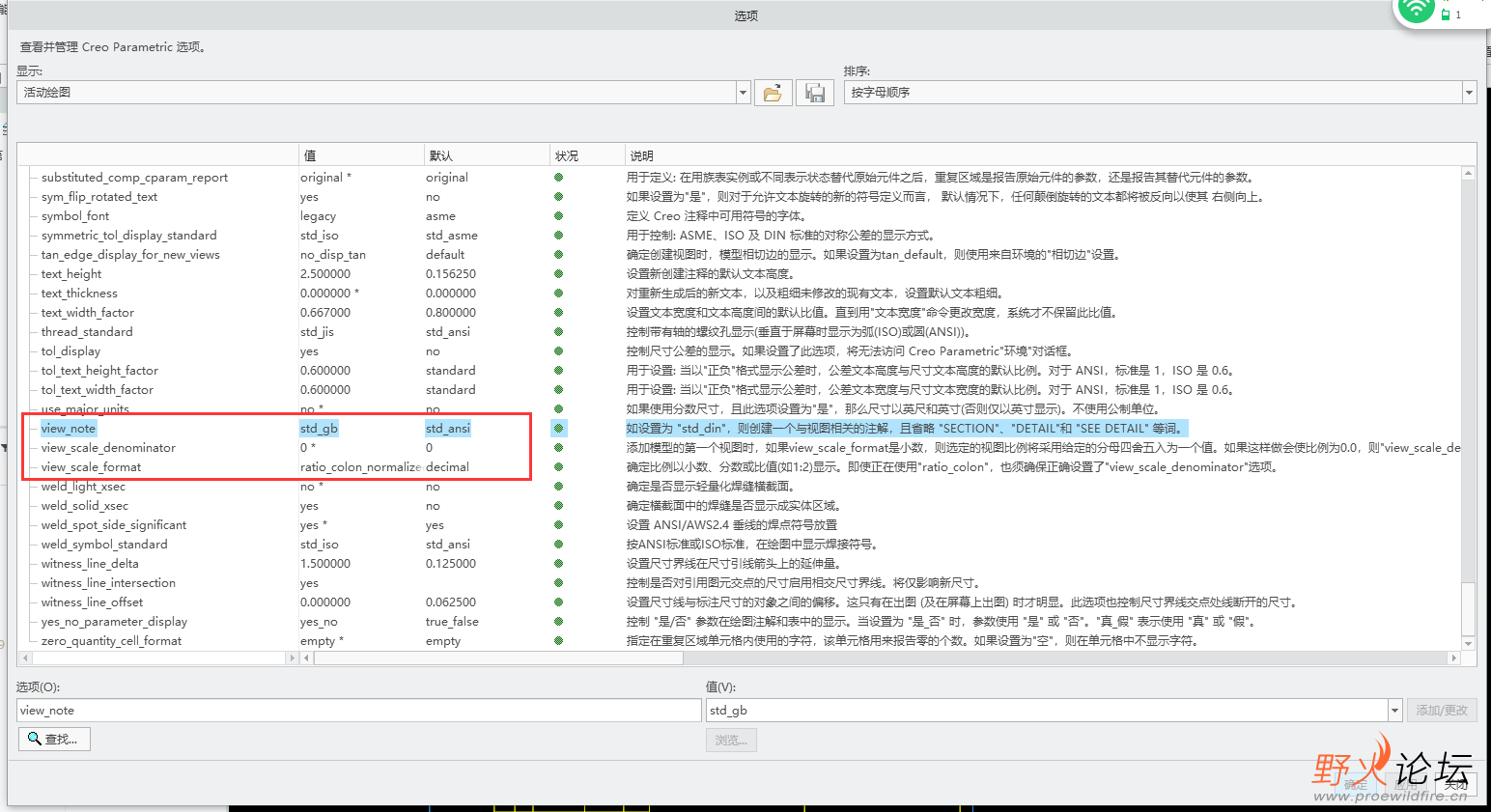Click the status dot for view_scale_format
The height and width of the screenshot is (812, 1491).
coord(558,466)
